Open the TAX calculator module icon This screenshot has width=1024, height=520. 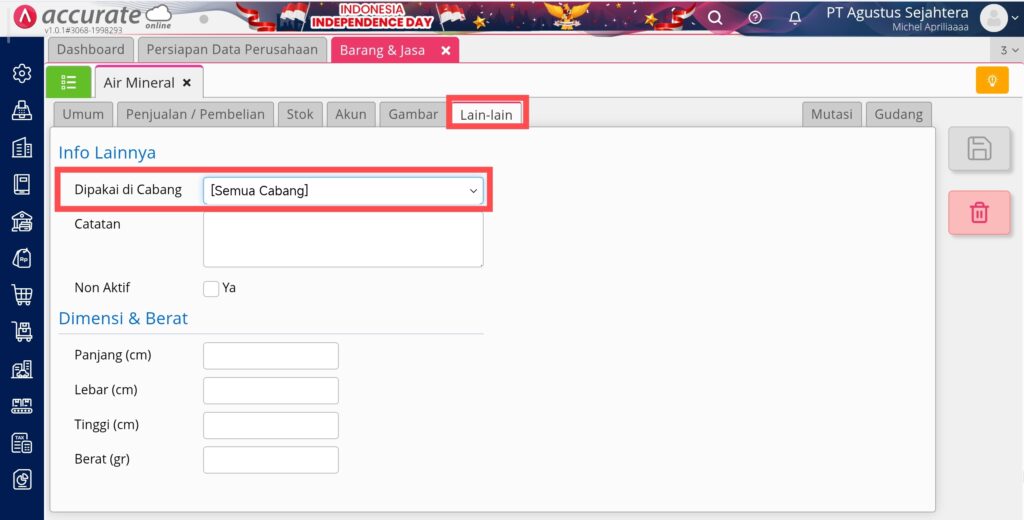tap(22, 444)
